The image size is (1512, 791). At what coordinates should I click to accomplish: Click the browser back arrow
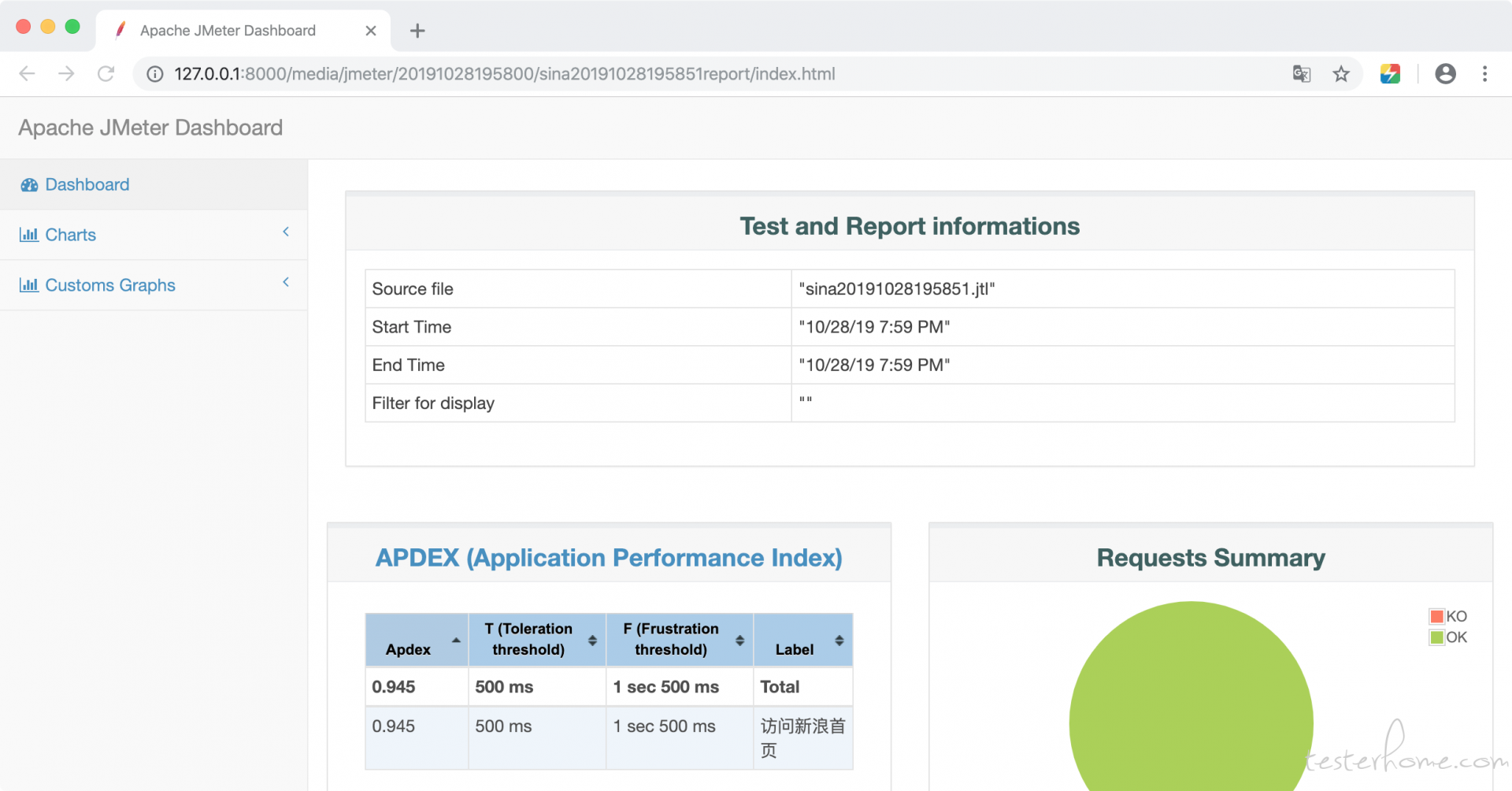tap(27, 73)
